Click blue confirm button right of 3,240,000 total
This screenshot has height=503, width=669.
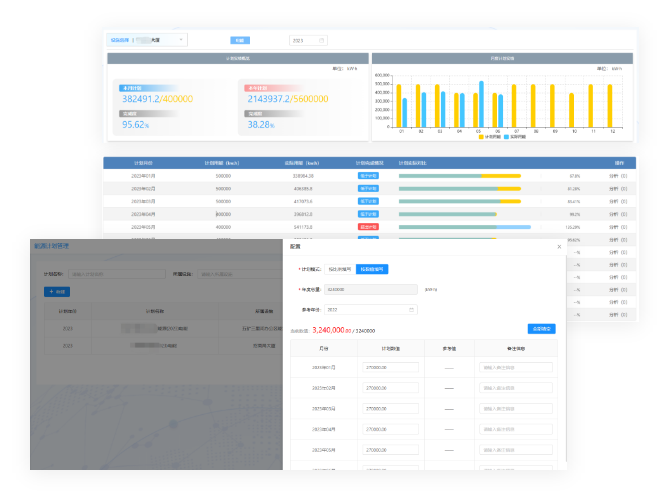pos(540,329)
